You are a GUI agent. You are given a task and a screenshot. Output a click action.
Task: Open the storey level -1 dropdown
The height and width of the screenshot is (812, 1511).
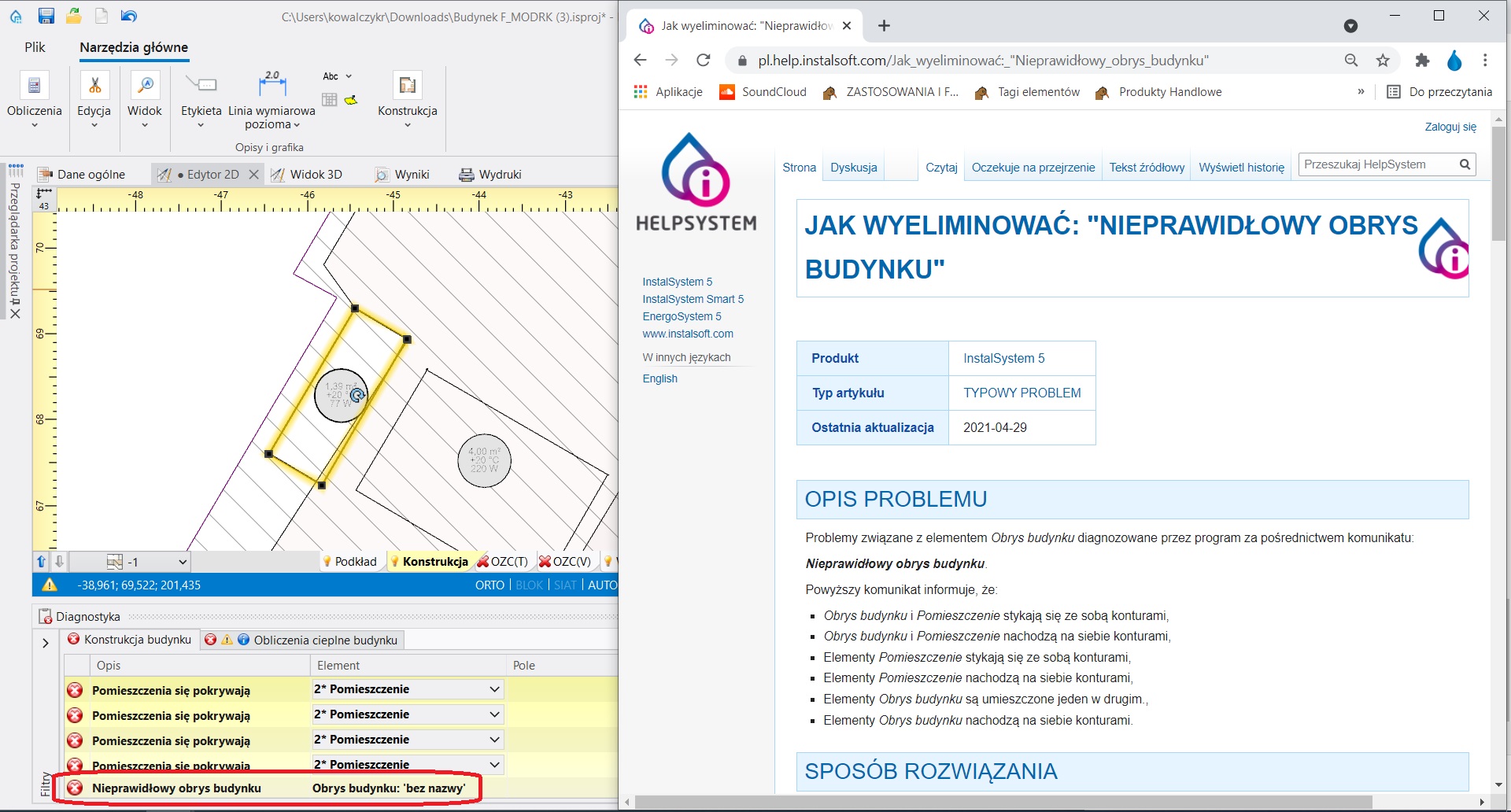coord(183,562)
